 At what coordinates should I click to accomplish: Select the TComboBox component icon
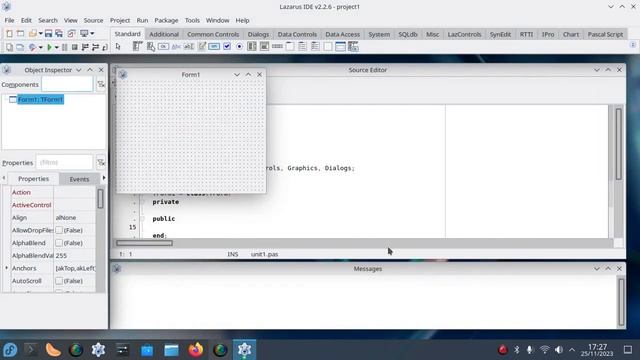(264, 47)
